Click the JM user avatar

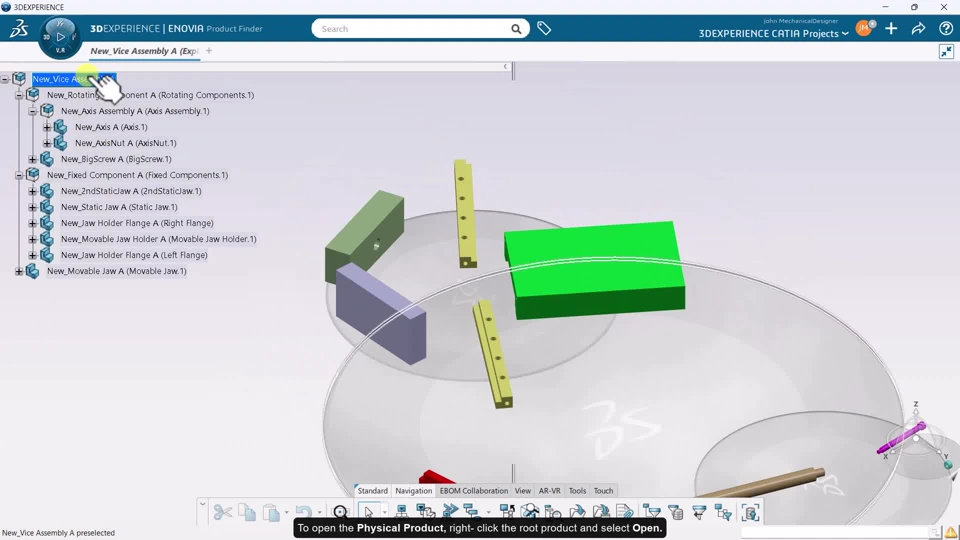point(864,28)
